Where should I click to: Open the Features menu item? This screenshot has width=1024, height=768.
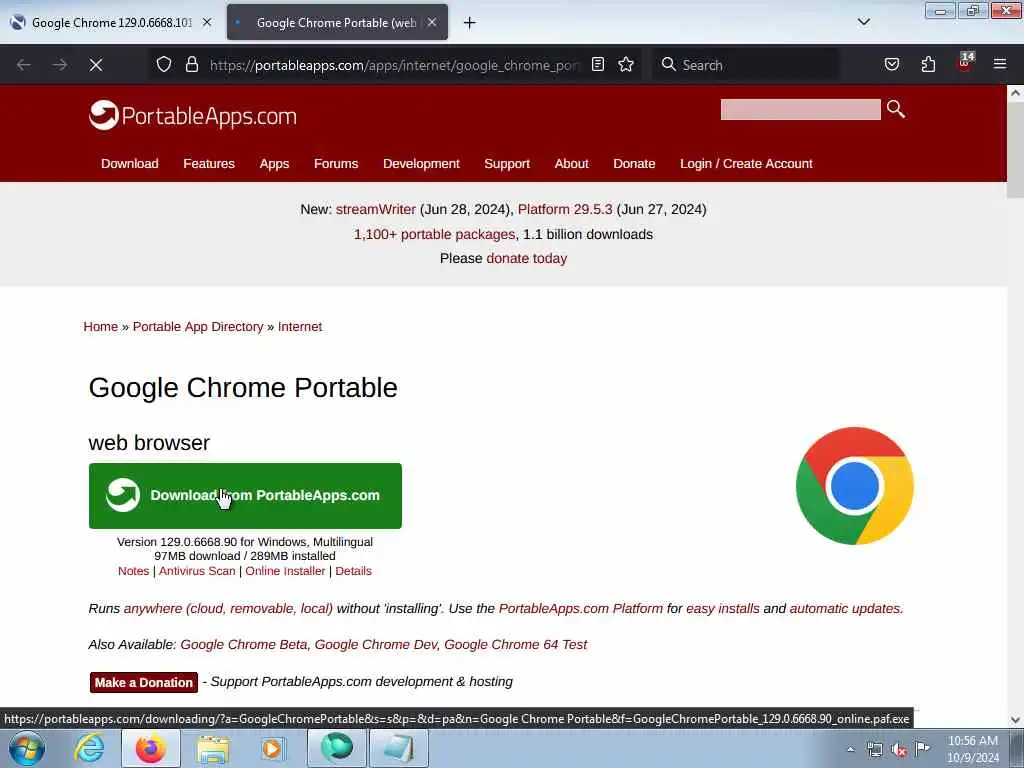coord(209,164)
